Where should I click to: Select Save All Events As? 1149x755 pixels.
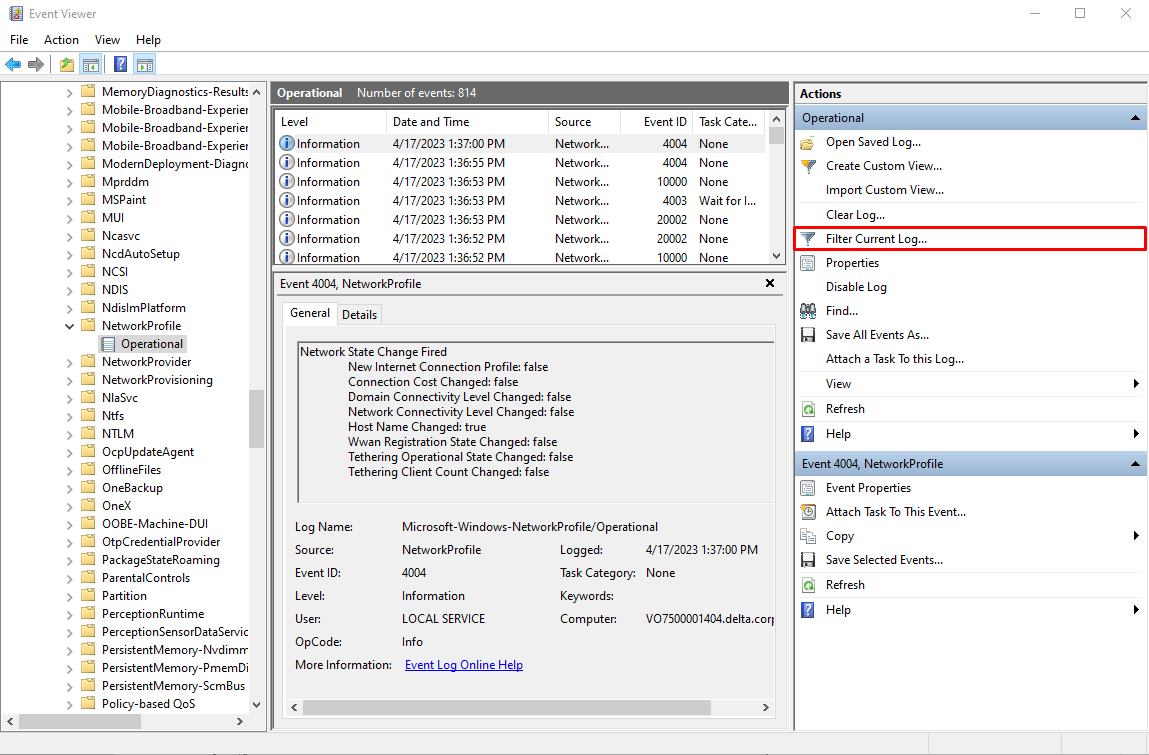[879, 335]
